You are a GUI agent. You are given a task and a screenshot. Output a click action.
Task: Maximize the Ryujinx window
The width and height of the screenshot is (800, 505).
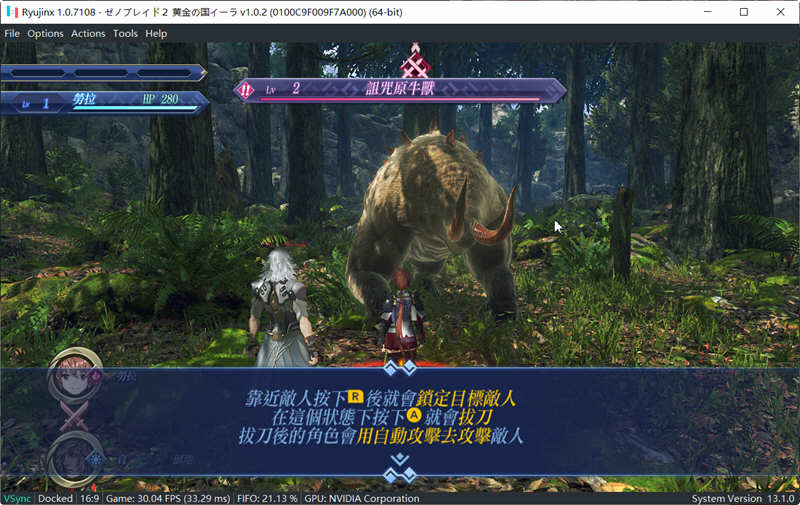click(x=743, y=12)
